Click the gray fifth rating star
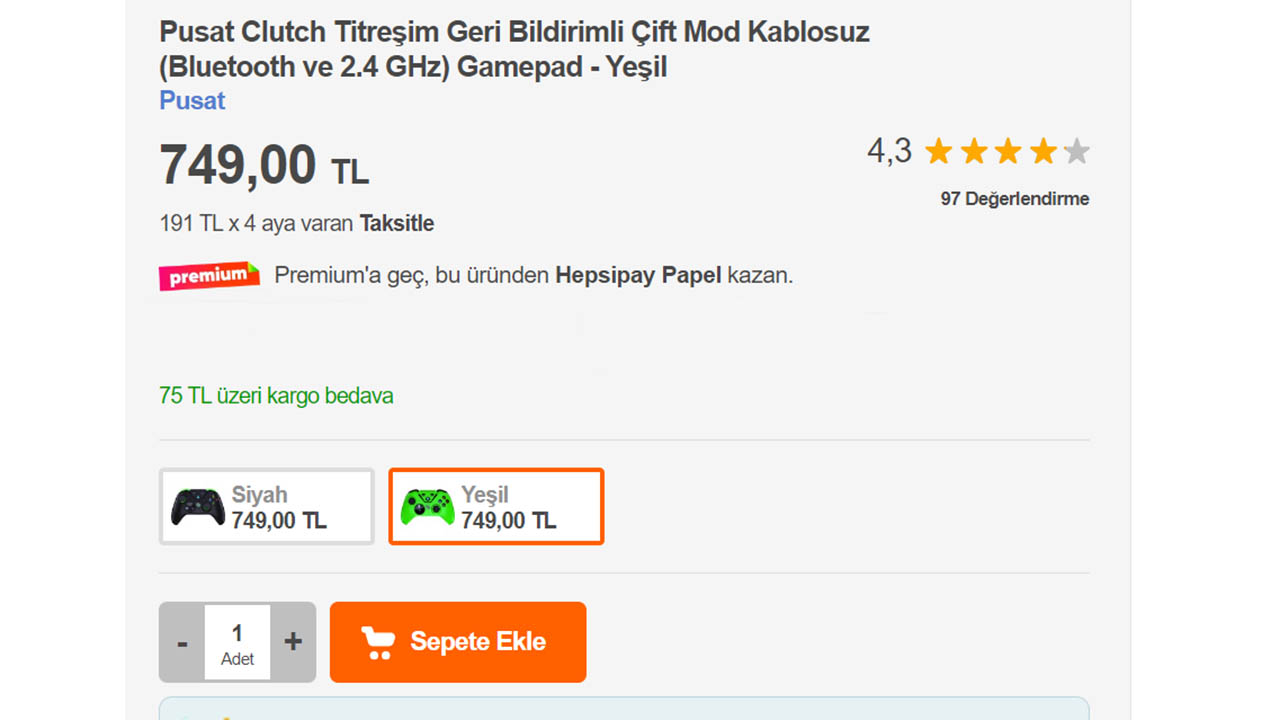1280x720 pixels. [1077, 152]
